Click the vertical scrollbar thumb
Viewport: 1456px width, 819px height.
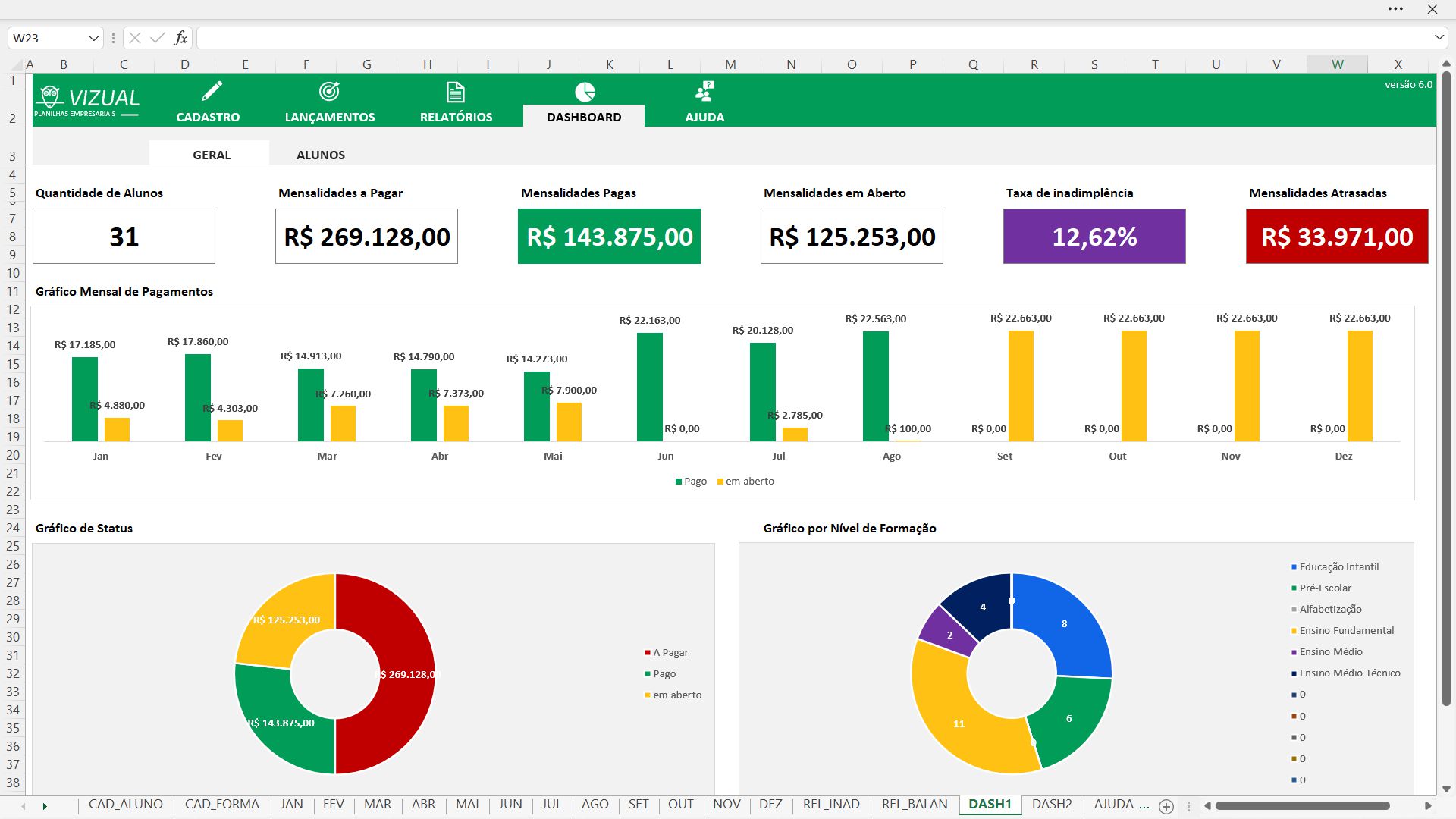pos(1446,389)
